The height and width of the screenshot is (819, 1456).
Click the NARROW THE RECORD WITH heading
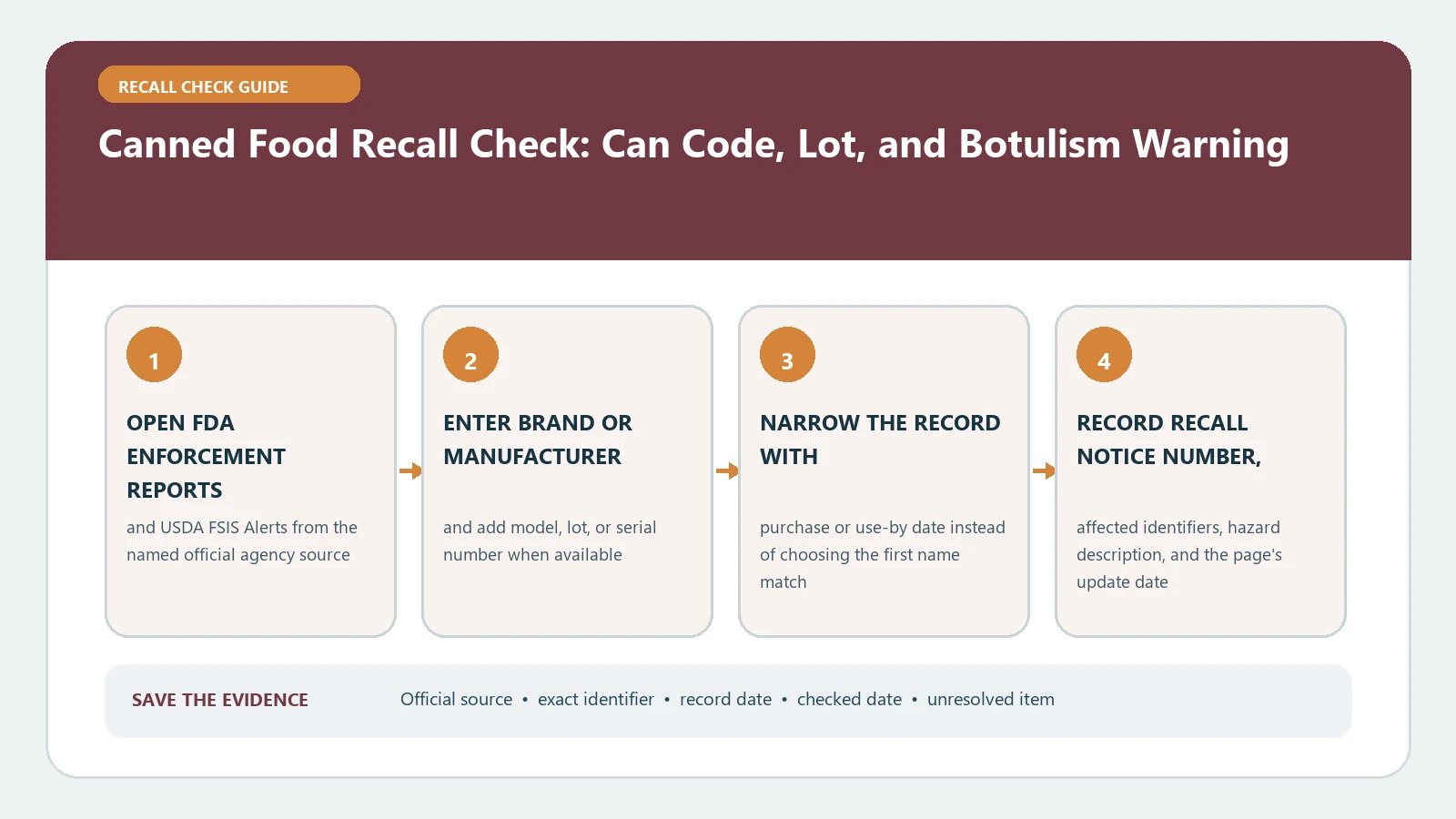(880, 440)
